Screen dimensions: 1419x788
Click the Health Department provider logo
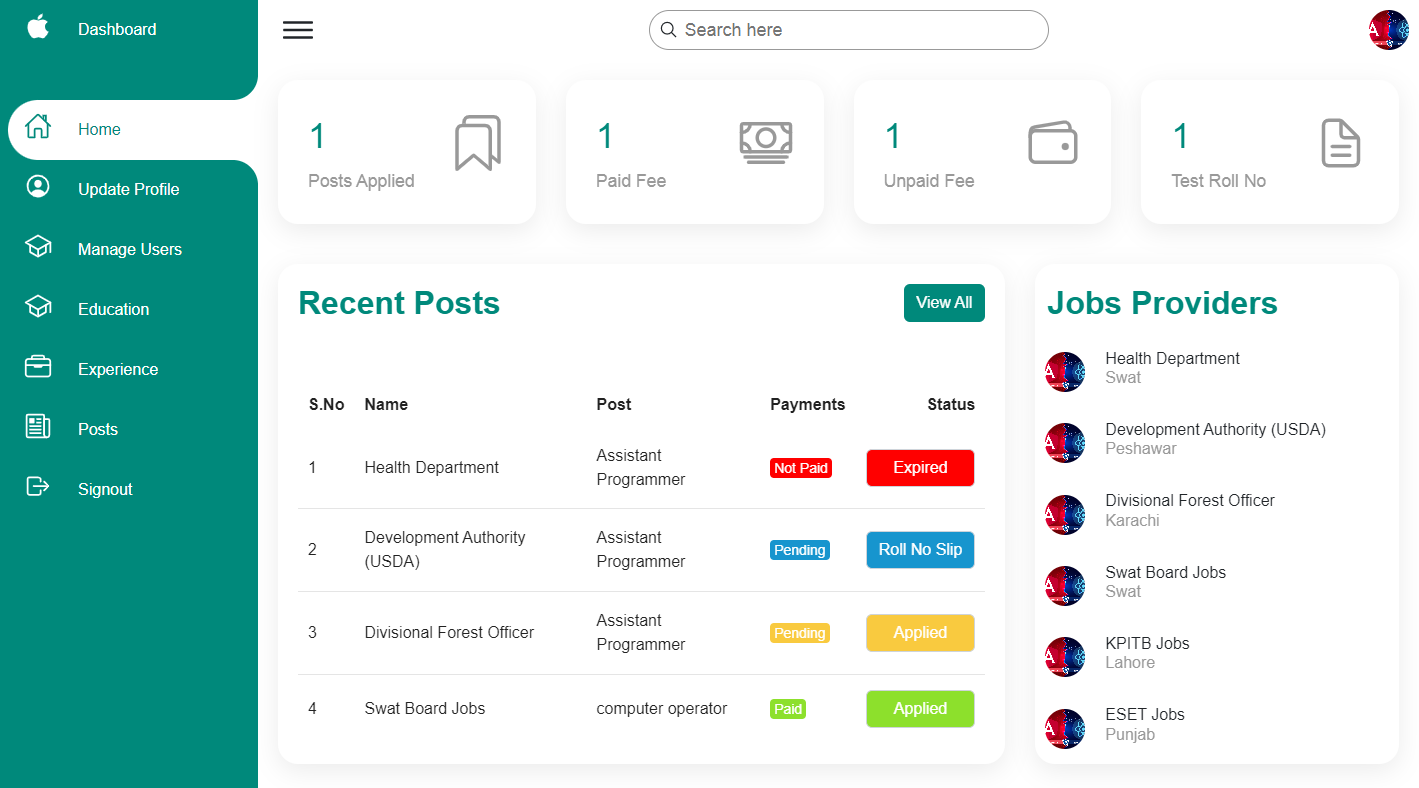(x=1065, y=372)
